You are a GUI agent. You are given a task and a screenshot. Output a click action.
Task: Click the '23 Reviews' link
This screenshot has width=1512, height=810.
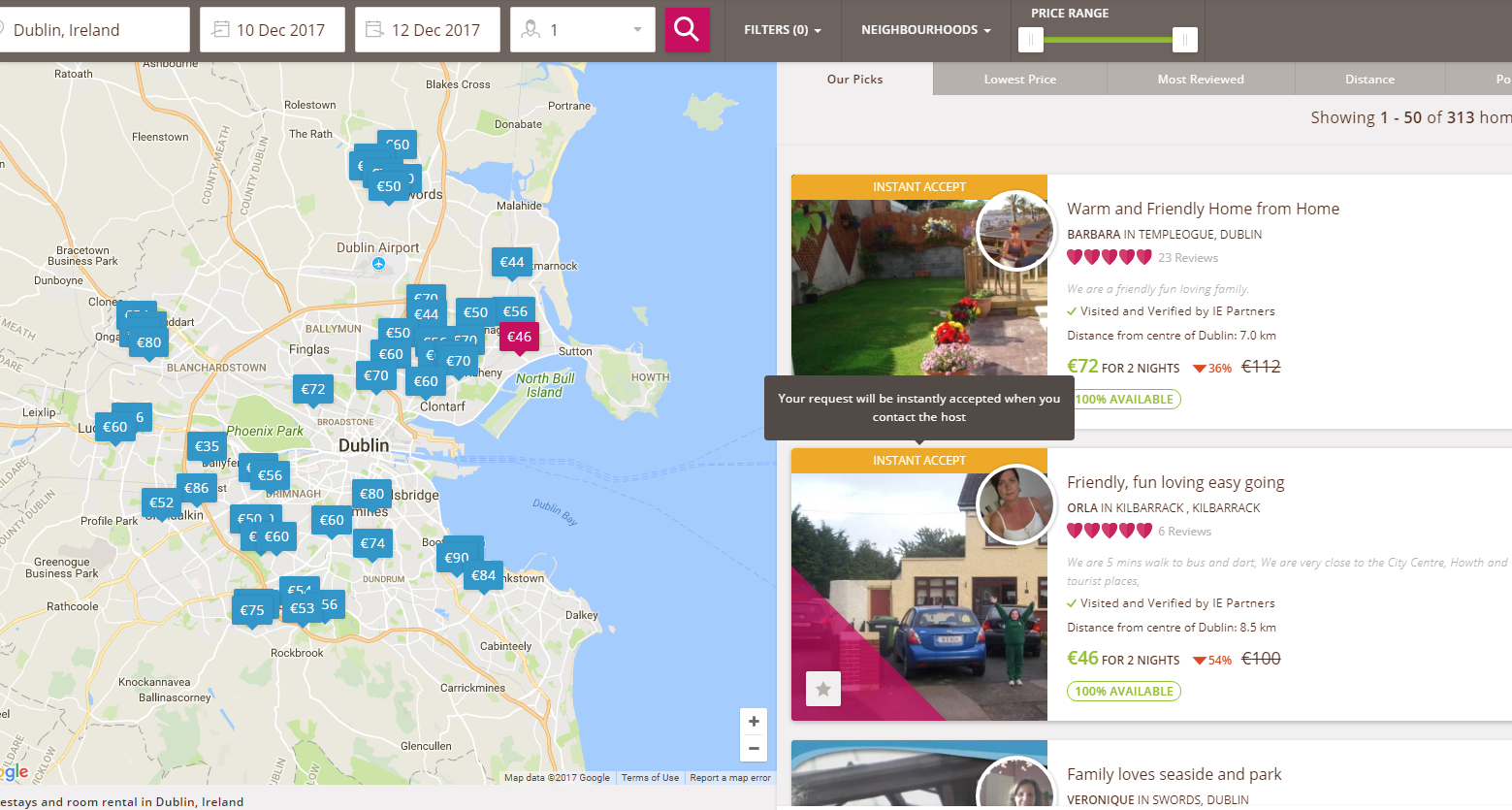pyautogui.click(x=1188, y=258)
